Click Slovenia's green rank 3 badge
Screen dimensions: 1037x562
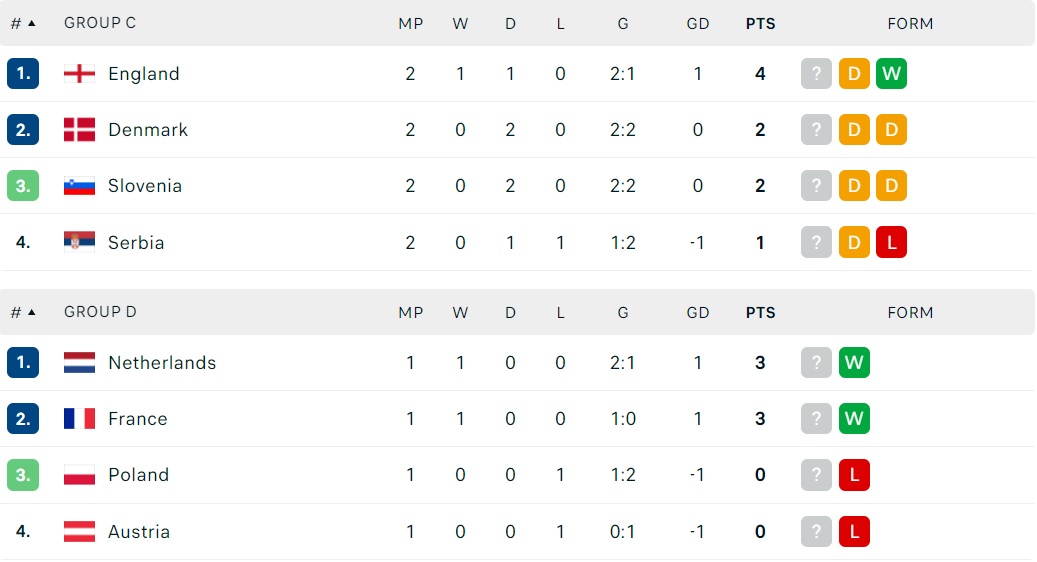coord(23,186)
